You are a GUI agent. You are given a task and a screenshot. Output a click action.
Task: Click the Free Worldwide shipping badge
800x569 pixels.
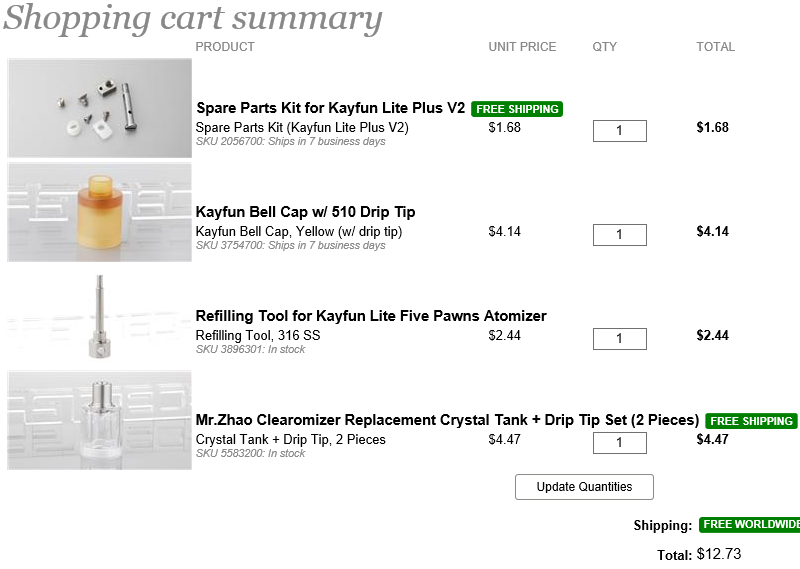(x=749, y=525)
